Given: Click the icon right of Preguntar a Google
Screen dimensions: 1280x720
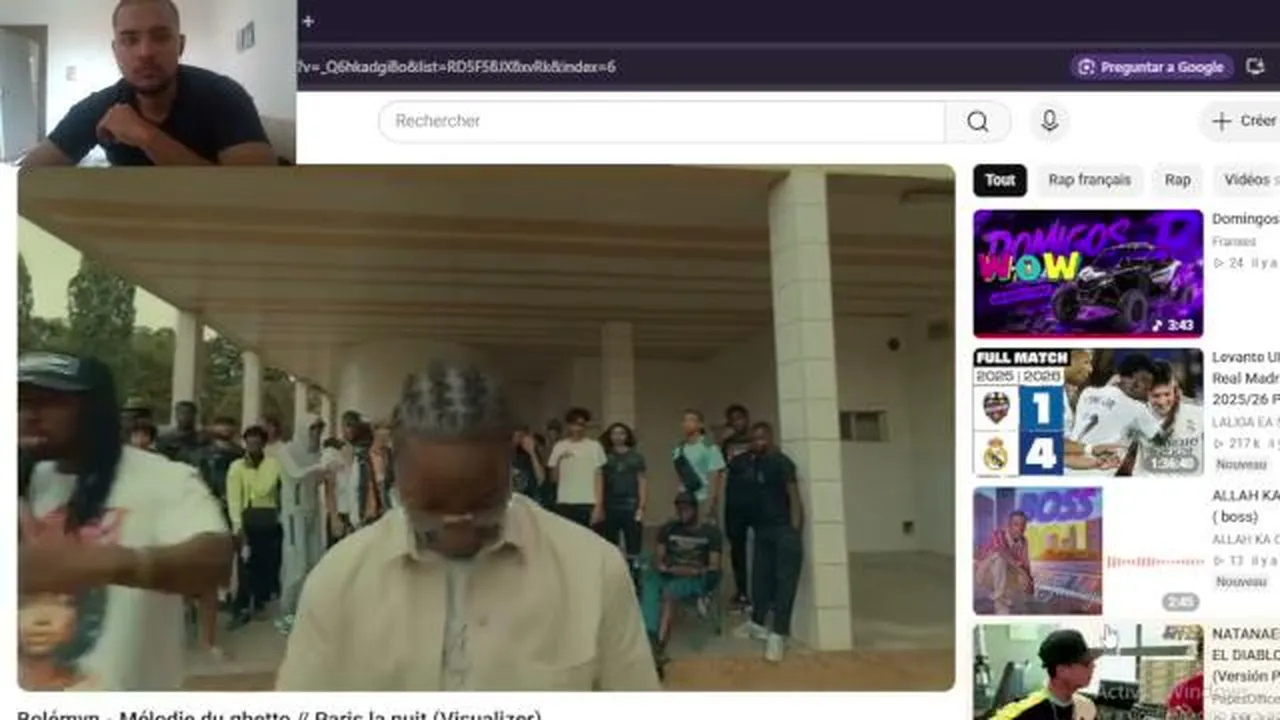Looking at the screenshot, I should (1256, 67).
